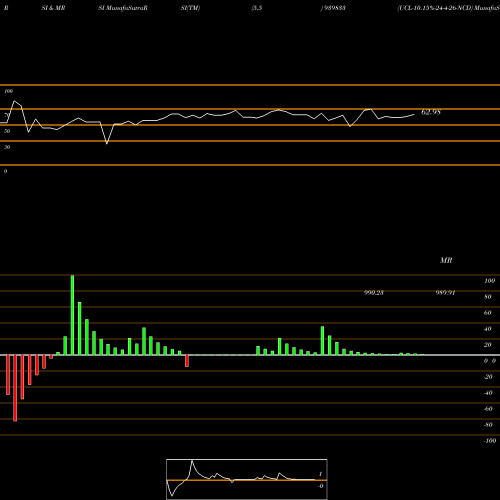Click the -60 label on MR axis
This screenshot has width=500, height=500.
pyautogui.click(x=488, y=409)
